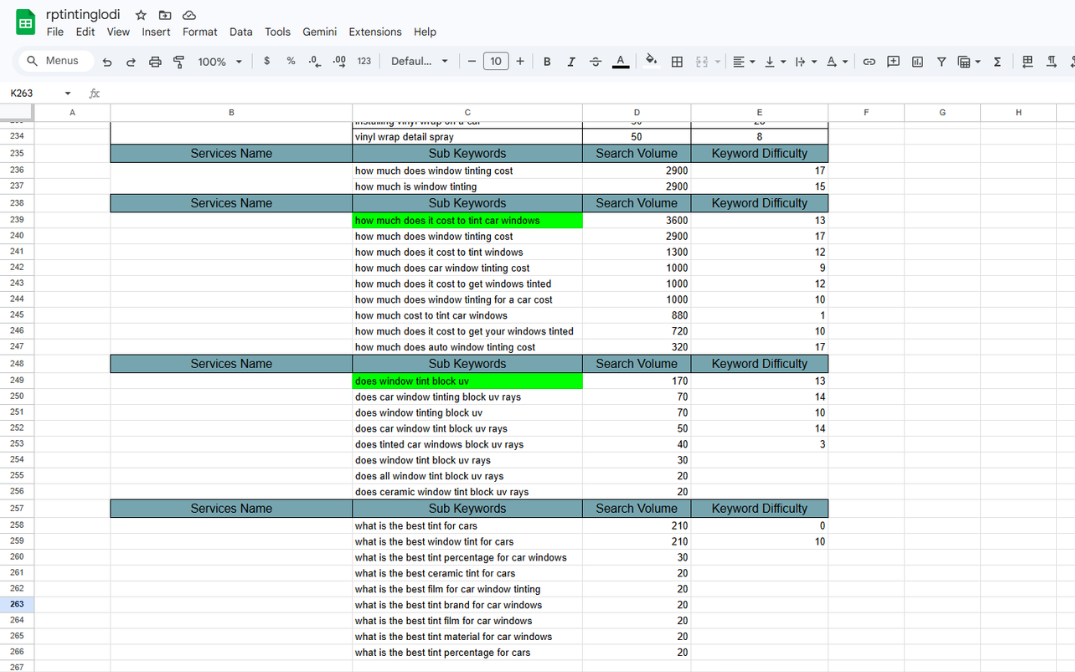
Task: Click the paint format roller icon
Action: 179,62
